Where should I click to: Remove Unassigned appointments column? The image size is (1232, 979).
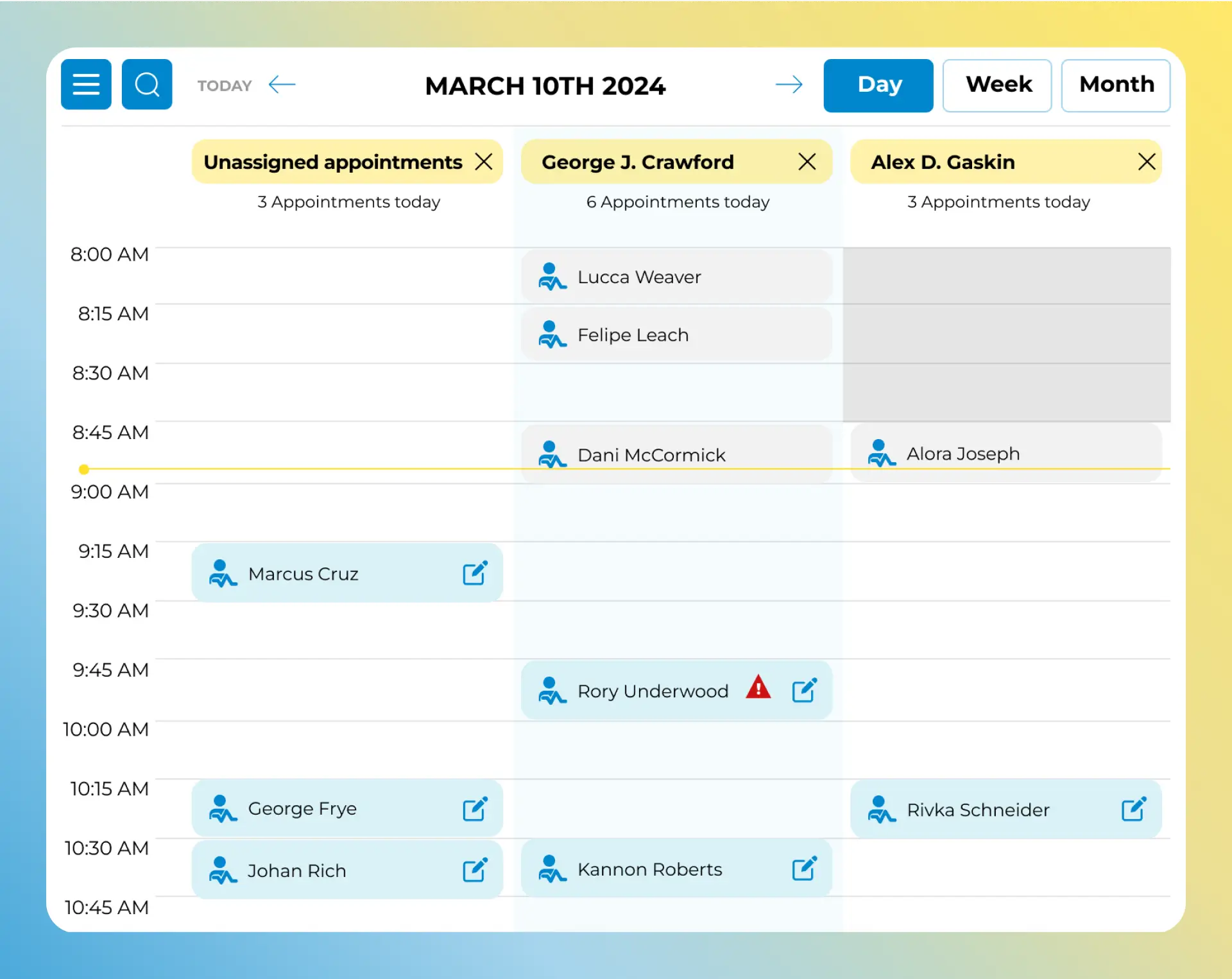click(x=484, y=161)
